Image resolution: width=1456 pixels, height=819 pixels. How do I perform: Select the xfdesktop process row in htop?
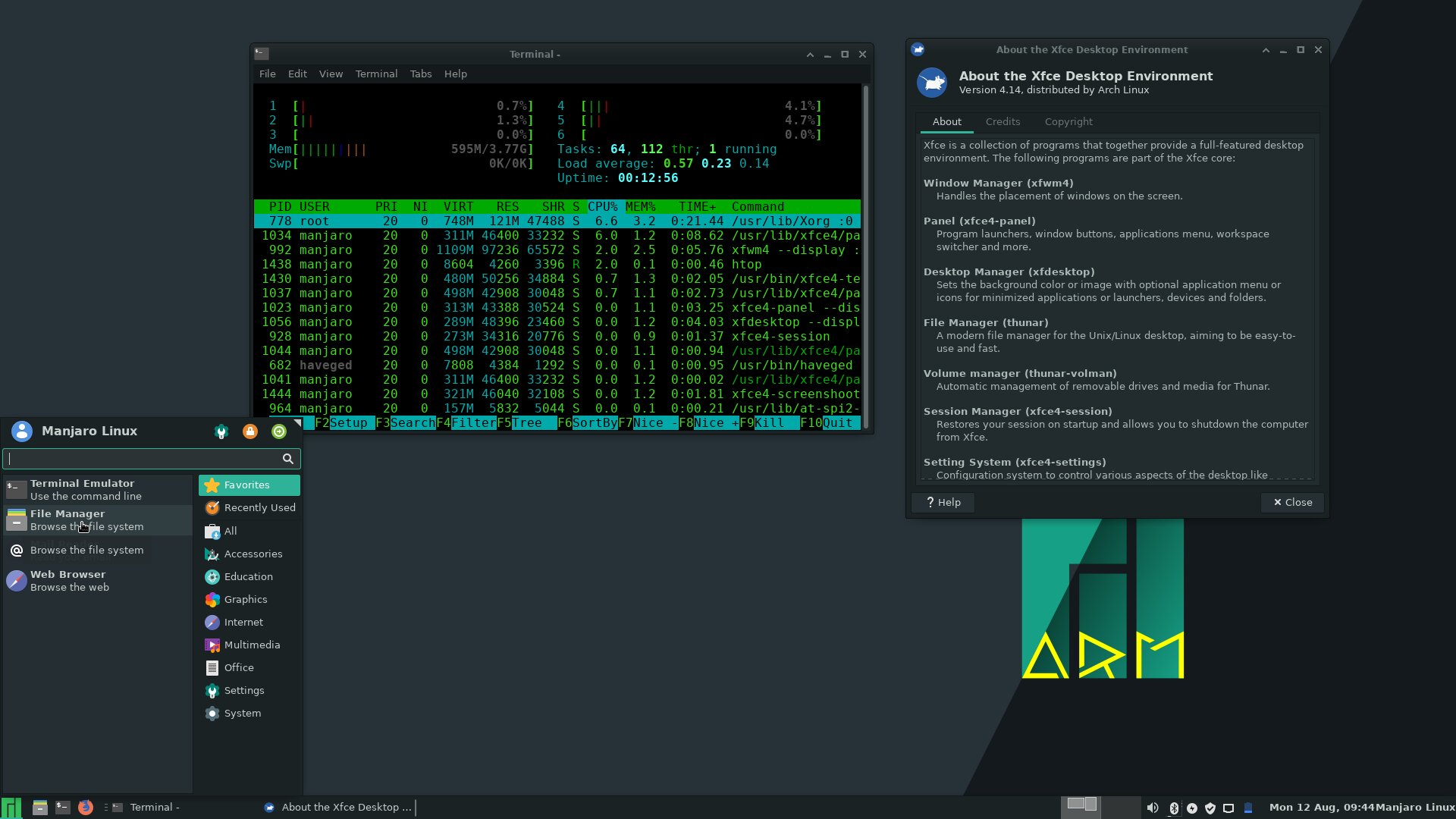(x=557, y=322)
